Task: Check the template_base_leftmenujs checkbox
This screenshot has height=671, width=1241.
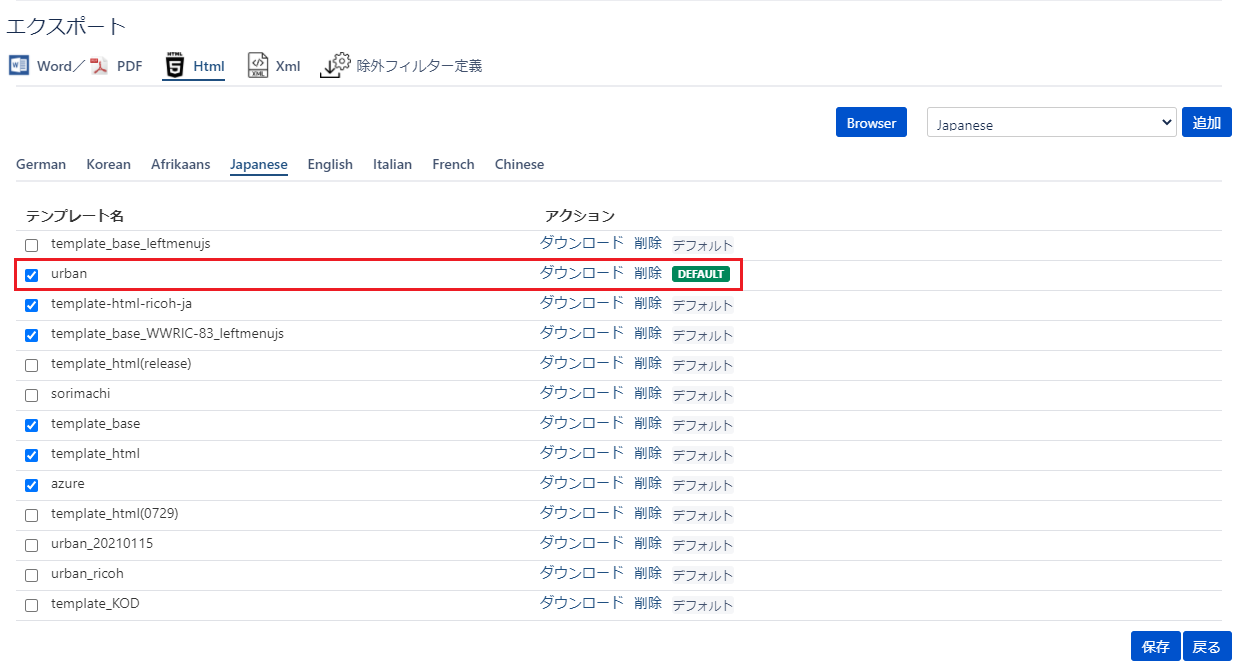Action: (32, 245)
